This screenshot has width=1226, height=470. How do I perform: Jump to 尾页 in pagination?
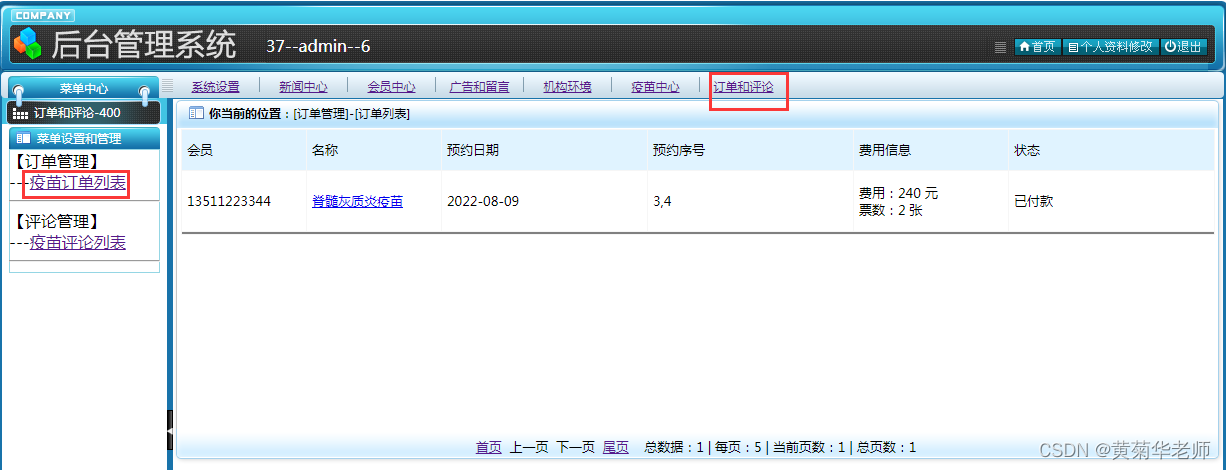[616, 448]
